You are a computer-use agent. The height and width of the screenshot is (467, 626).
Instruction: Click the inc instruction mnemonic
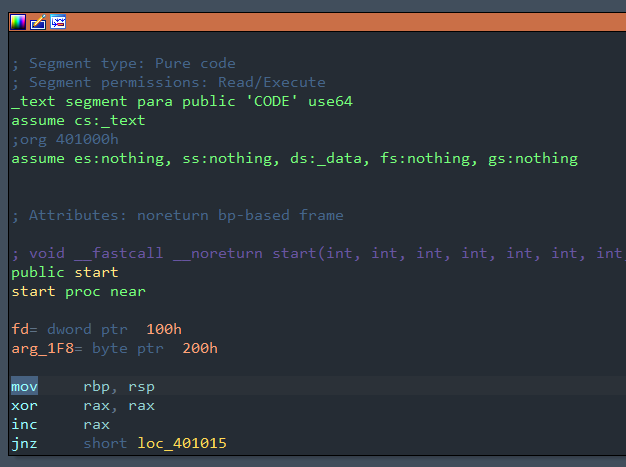[24, 425]
